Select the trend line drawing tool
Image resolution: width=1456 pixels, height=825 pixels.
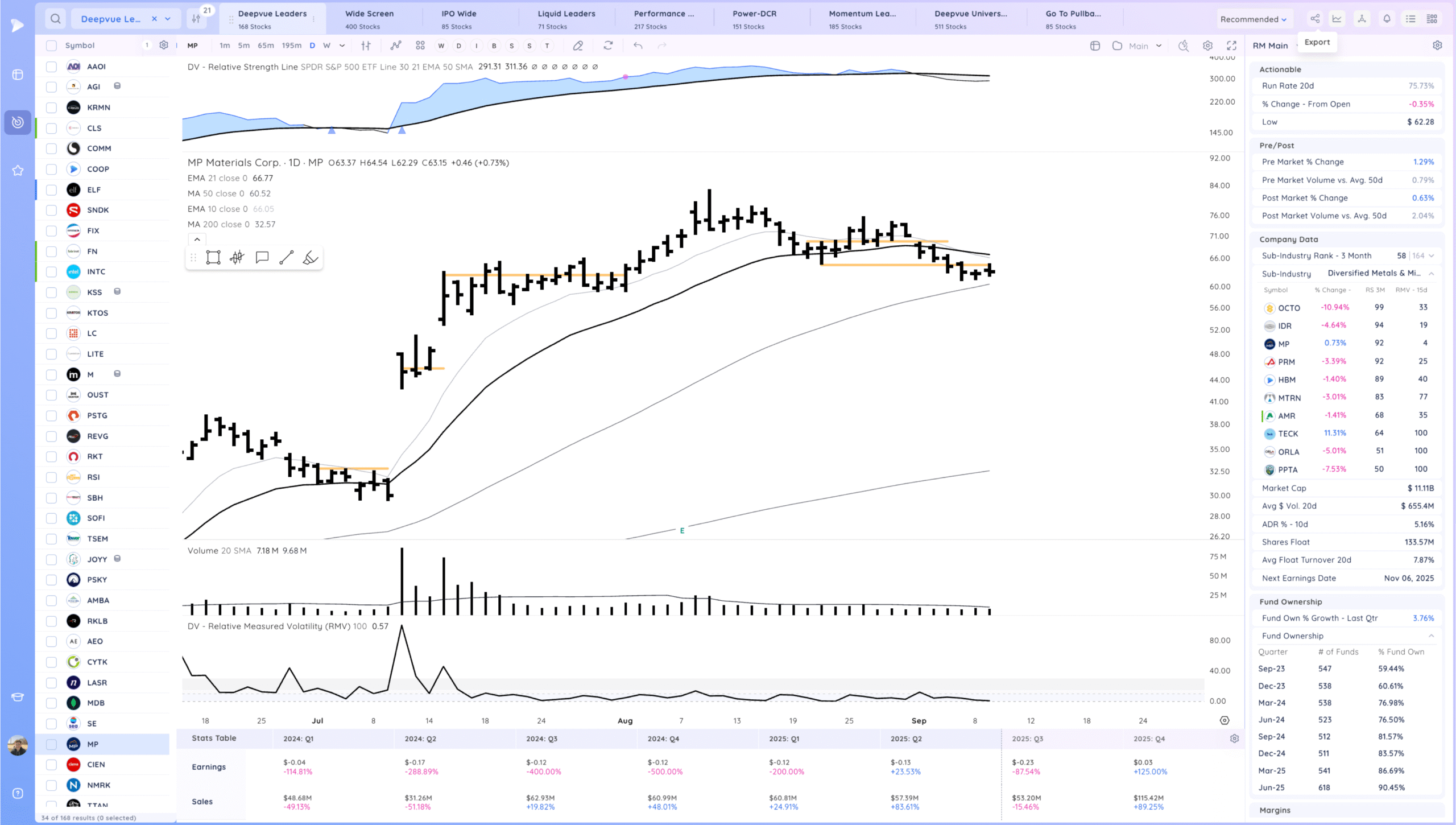[x=287, y=258]
